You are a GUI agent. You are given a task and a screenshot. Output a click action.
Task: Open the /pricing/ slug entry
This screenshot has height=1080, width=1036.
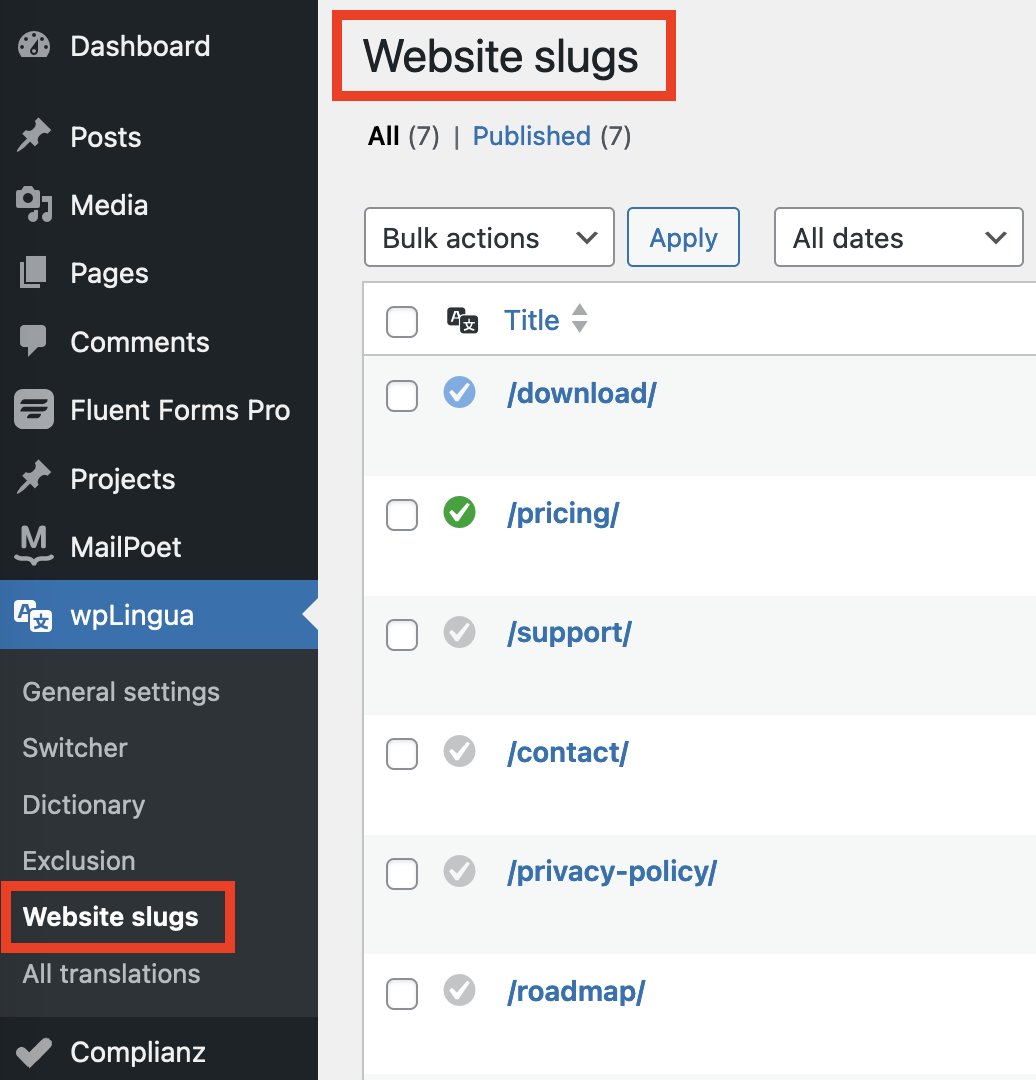(x=563, y=513)
